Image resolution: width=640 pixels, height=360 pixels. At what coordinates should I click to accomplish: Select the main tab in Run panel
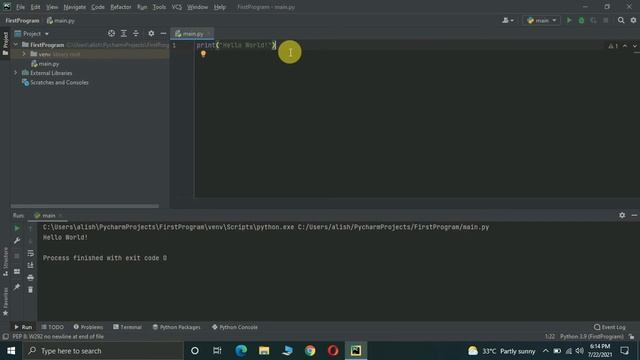coord(48,216)
